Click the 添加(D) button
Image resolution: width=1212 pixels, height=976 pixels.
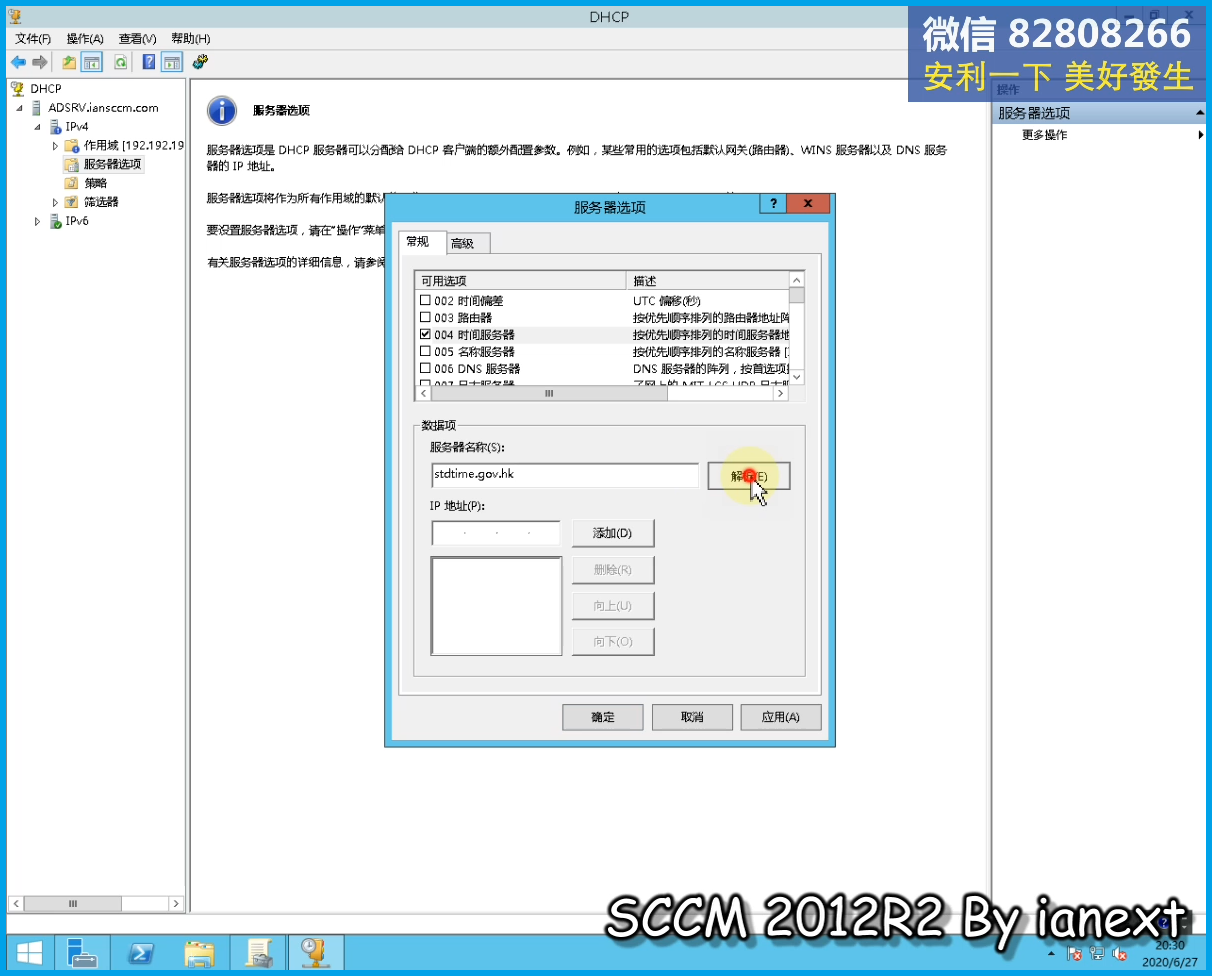click(x=613, y=533)
